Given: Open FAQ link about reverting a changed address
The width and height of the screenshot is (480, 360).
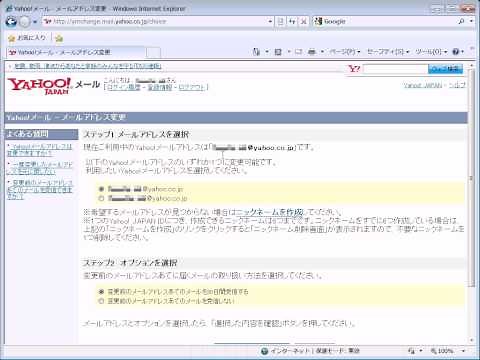Looking at the screenshot, I should coord(39,168).
